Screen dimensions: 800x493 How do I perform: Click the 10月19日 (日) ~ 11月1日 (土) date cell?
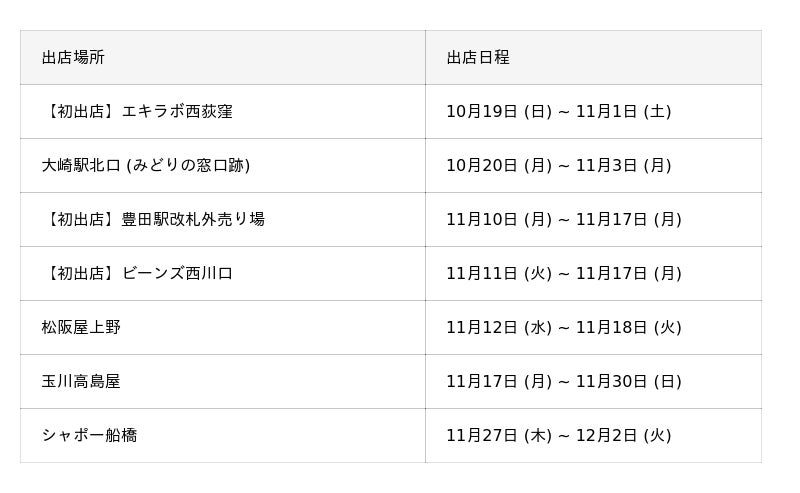(x=559, y=112)
